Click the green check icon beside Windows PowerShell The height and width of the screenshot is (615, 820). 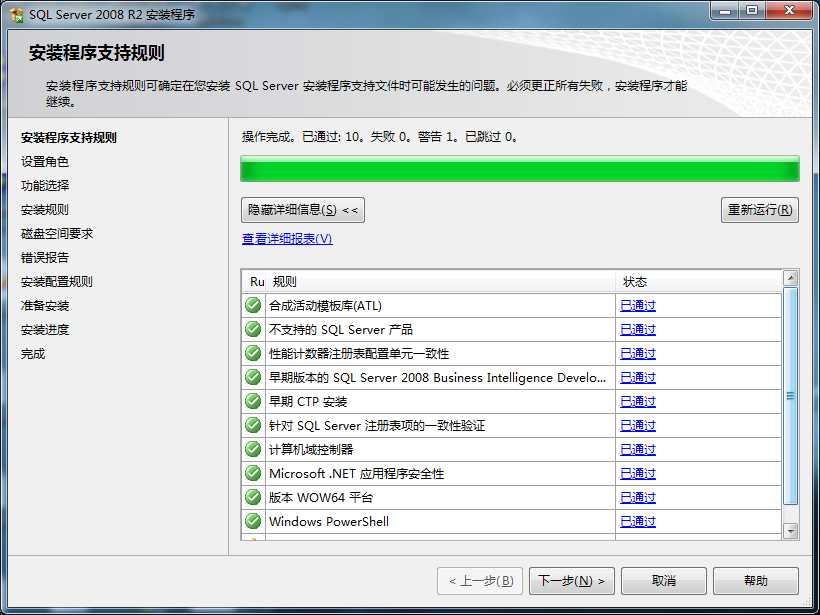253,521
